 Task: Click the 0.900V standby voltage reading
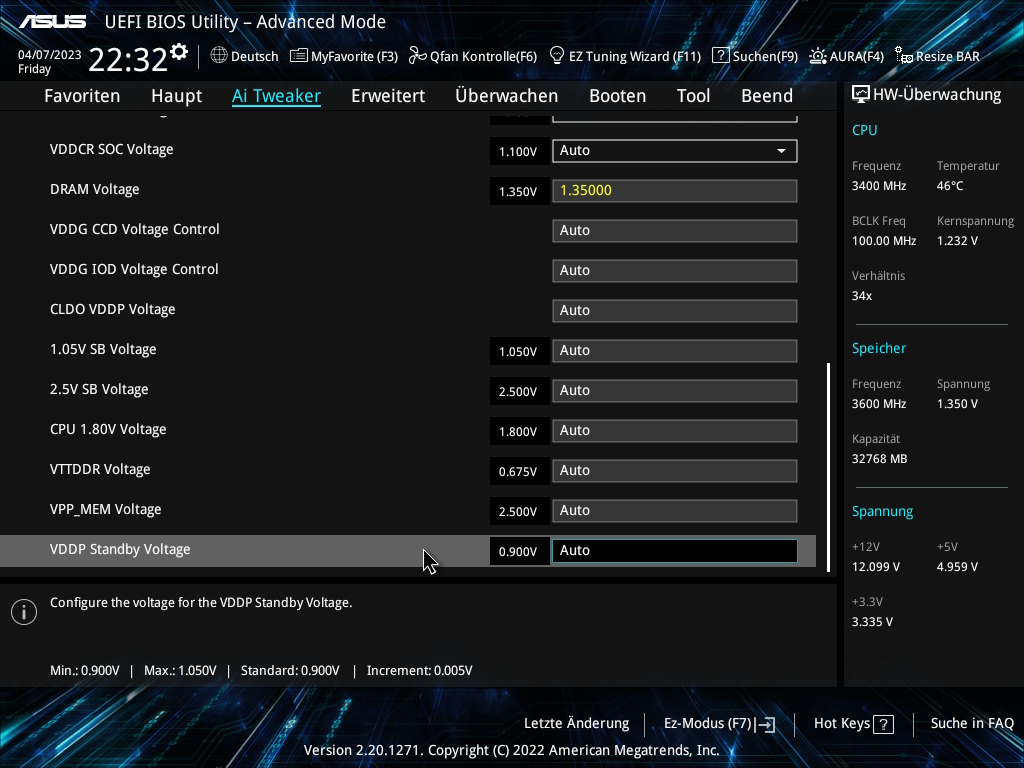pos(518,552)
